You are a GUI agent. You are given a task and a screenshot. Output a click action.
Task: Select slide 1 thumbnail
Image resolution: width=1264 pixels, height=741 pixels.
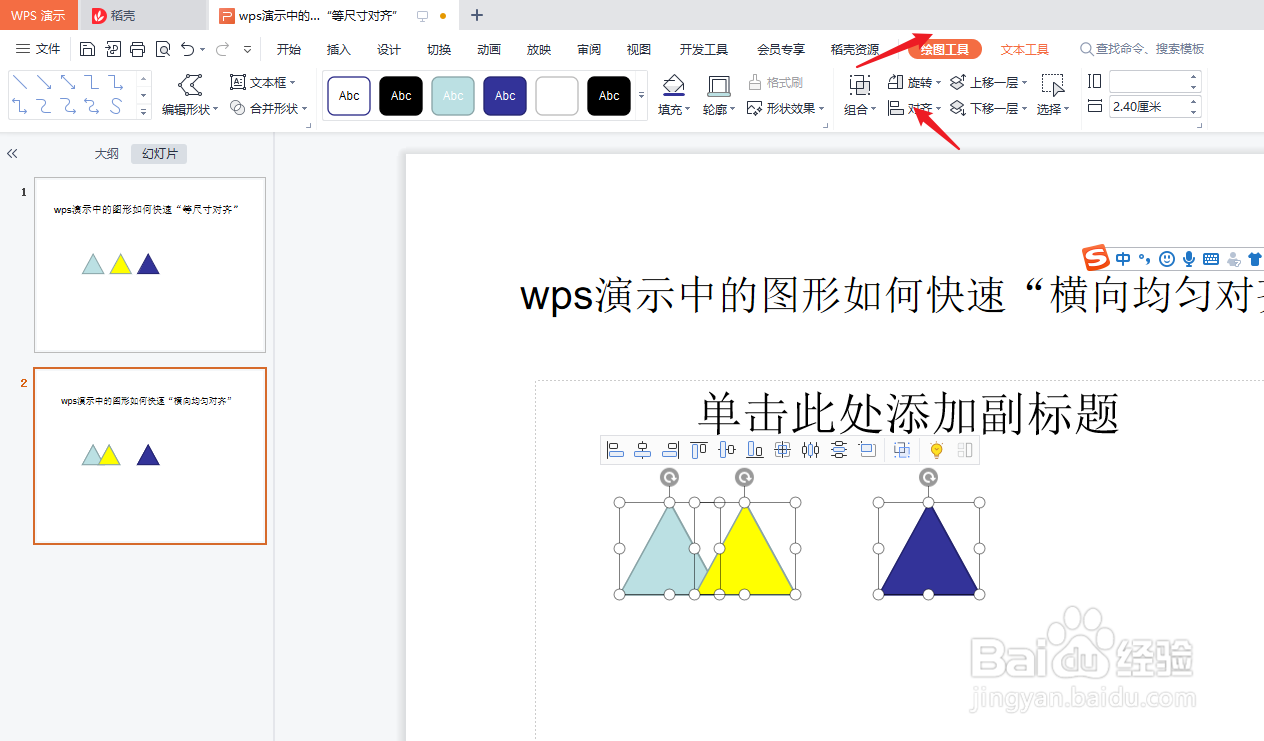(x=150, y=265)
